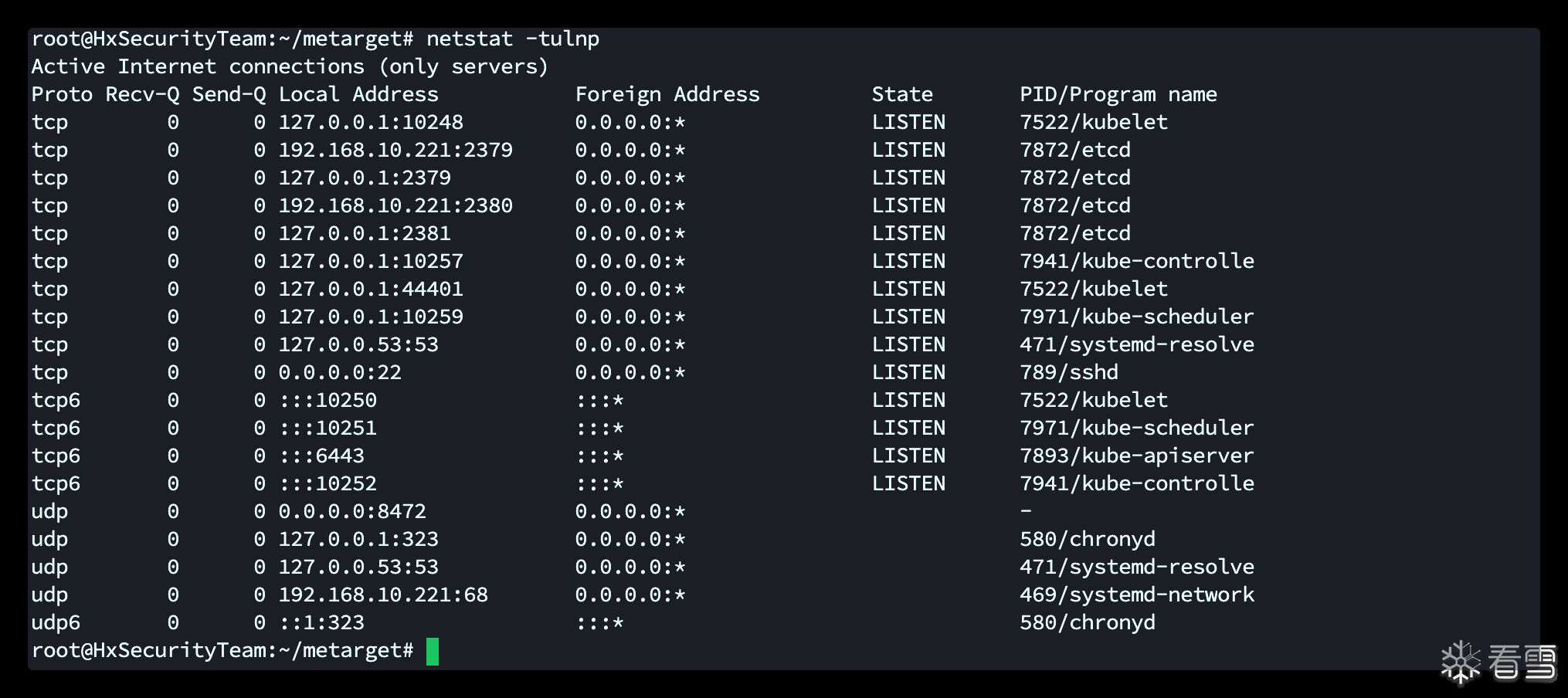
Task: Click the 0.0.0.0:22 local address
Action: pos(340,372)
